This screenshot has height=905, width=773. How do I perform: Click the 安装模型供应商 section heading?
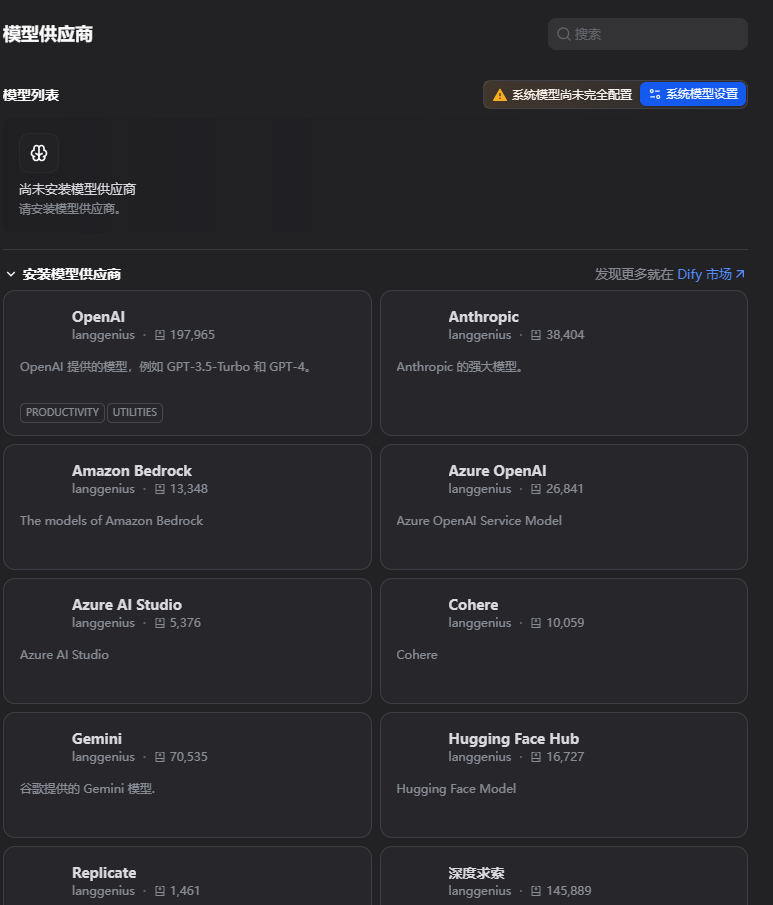[x=72, y=274]
